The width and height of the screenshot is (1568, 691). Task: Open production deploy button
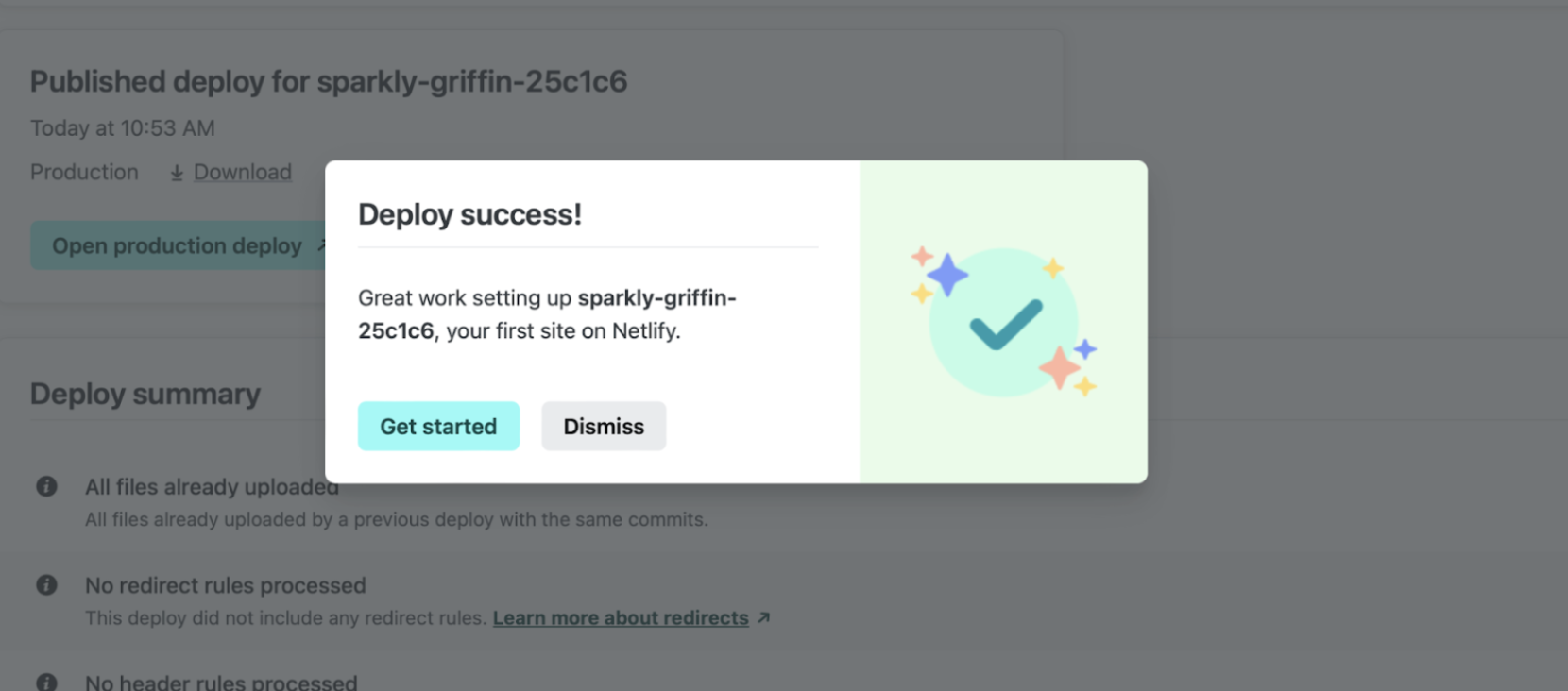(178, 245)
